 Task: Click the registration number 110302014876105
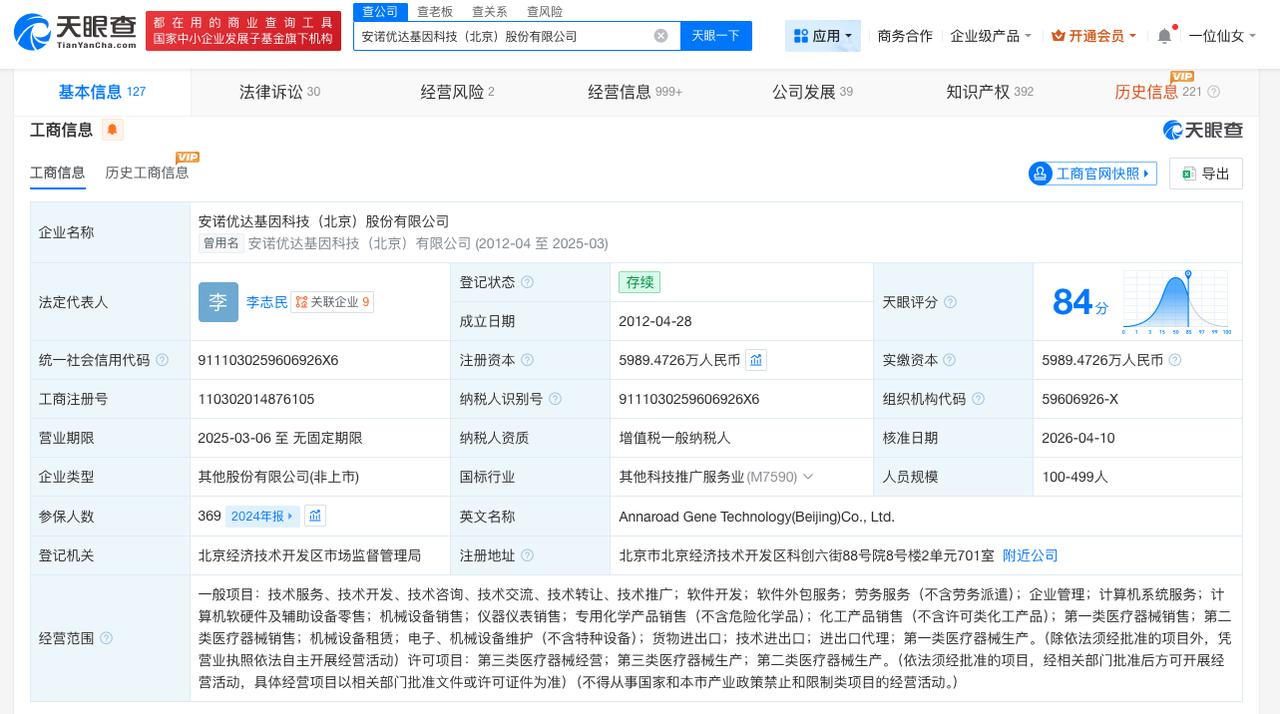pos(256,399)
